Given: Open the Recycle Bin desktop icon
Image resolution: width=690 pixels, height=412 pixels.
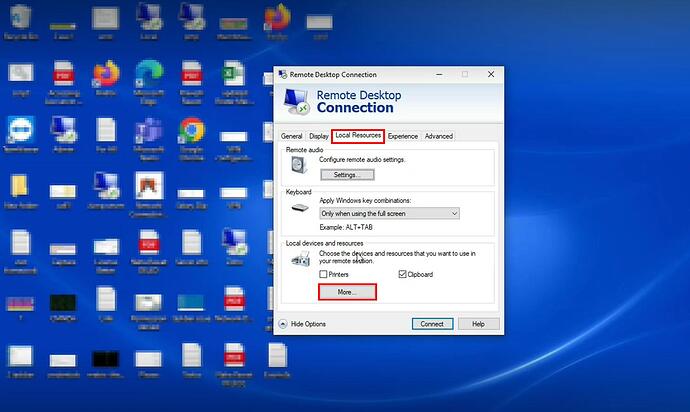Looking at the screenshot, I should [x=19, y=20].
